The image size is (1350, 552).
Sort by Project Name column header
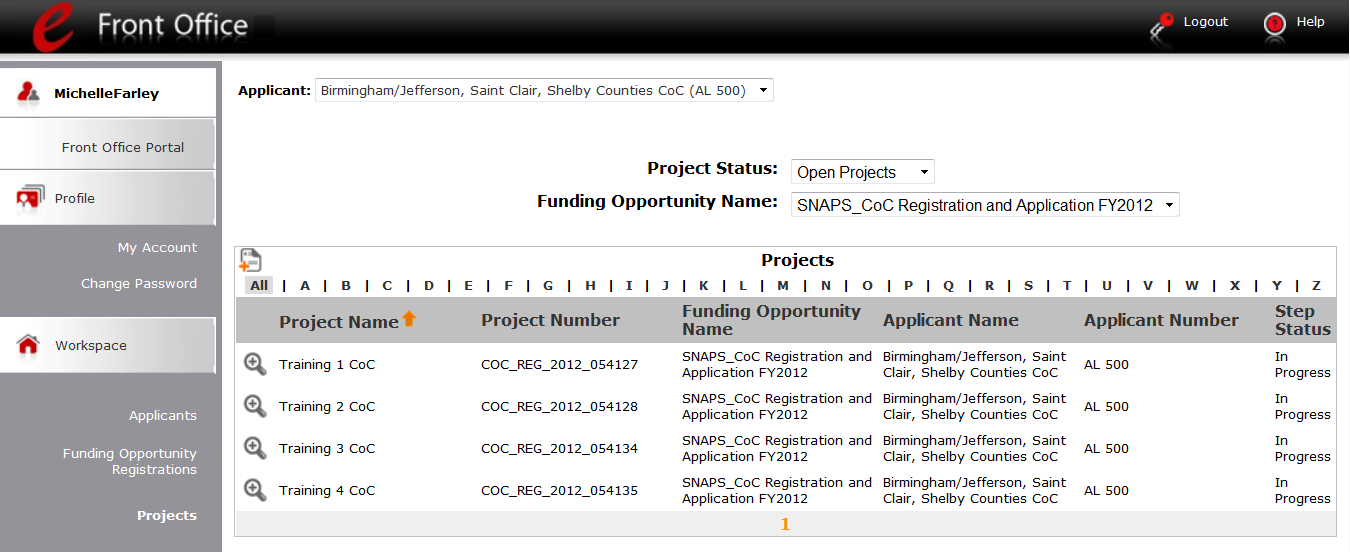click(x=339, y=322)
